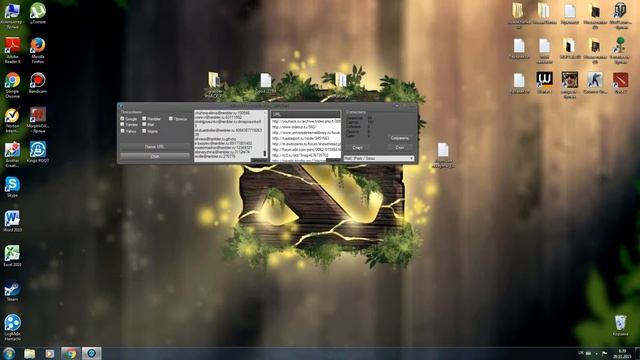The width and height of the screenshot is (640, 360).
Task: Open Google Chrome desktop shortcut
Action: tap(12, 85)
